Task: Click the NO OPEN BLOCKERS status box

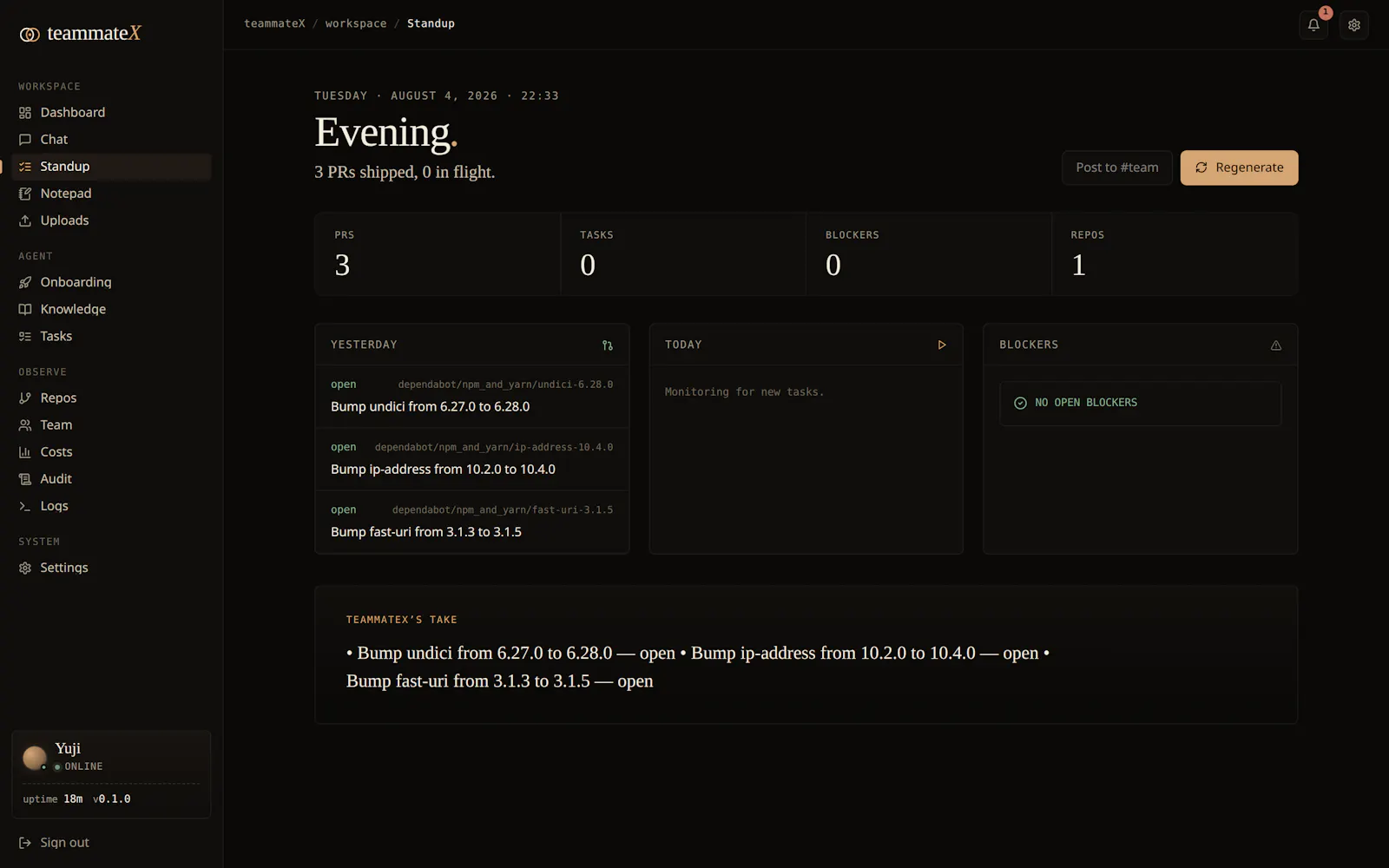Action: (x=1140, y=404)
